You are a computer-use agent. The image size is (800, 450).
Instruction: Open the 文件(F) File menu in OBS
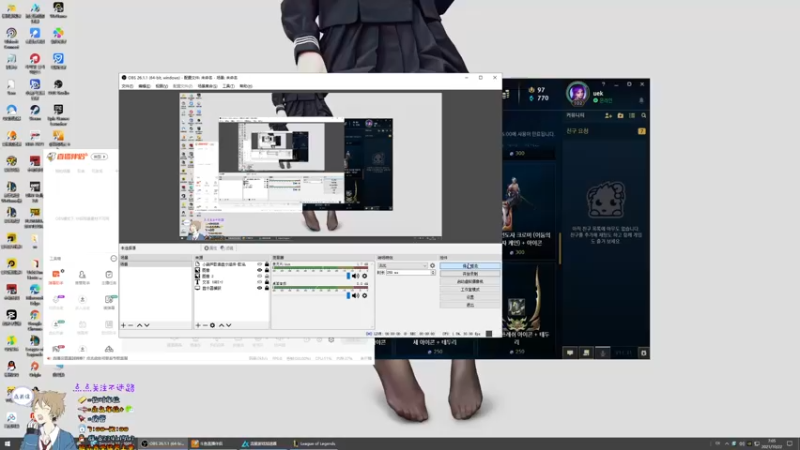[128, 86]
